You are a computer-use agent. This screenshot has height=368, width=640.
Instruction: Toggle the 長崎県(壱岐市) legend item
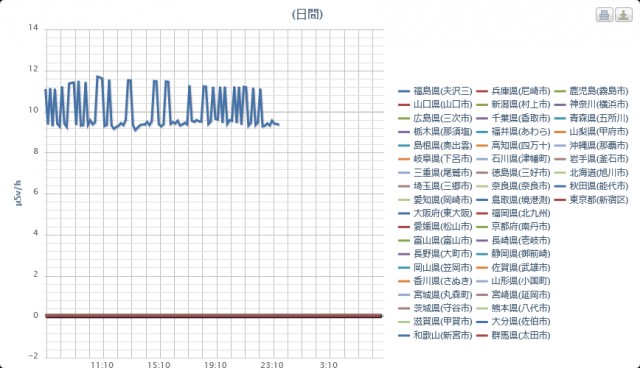coord(513,240)
